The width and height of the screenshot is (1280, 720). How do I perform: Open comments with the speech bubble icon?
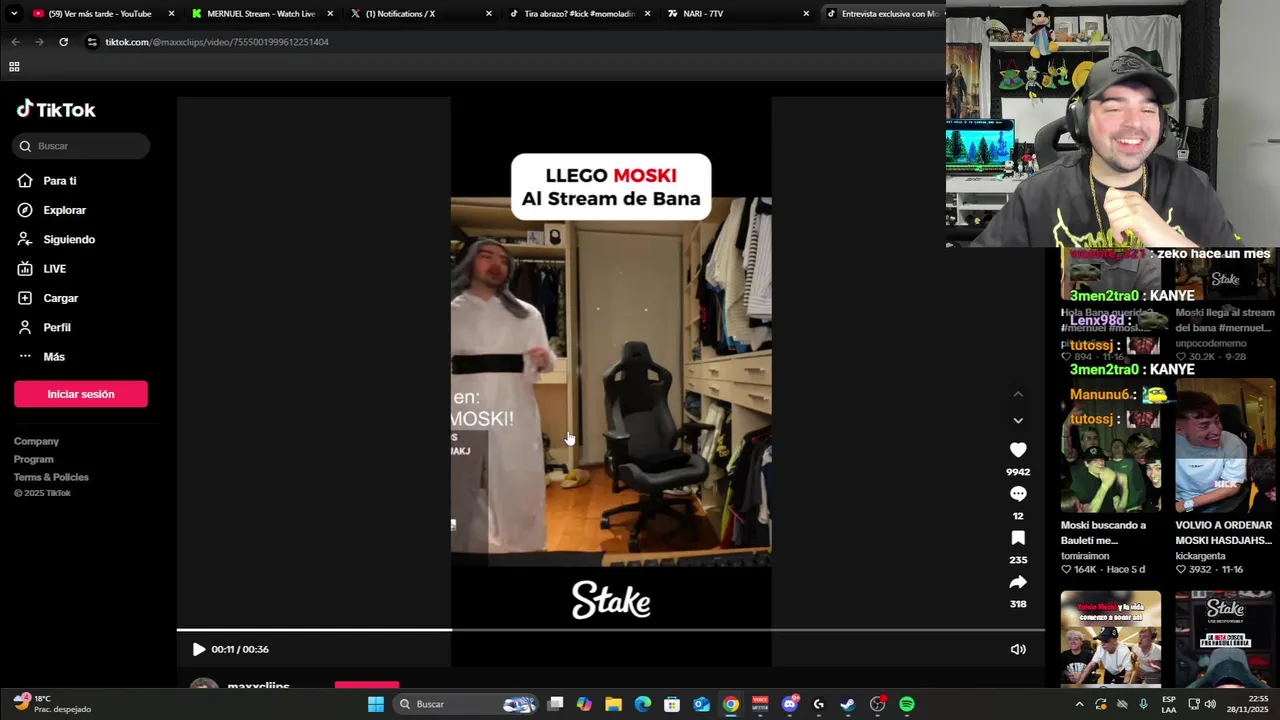click(1018, 494)
